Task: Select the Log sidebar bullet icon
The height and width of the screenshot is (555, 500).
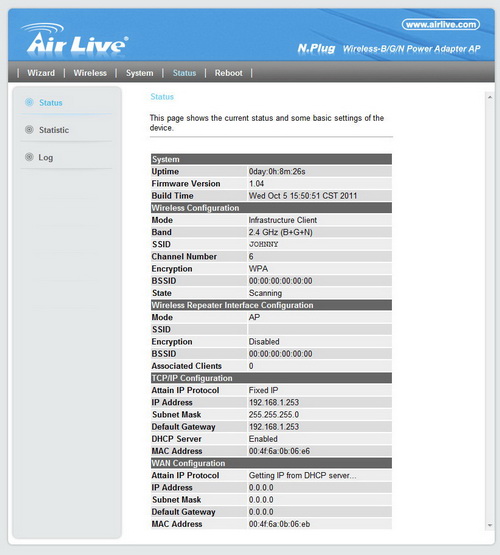Action: 29,157
